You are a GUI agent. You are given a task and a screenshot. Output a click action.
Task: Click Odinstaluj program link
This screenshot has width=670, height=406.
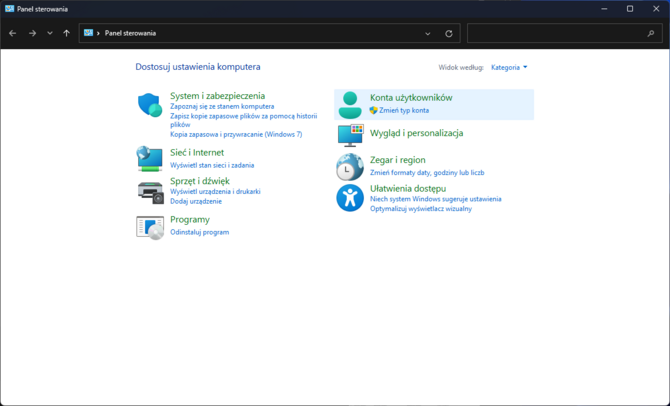pos(200,232)
